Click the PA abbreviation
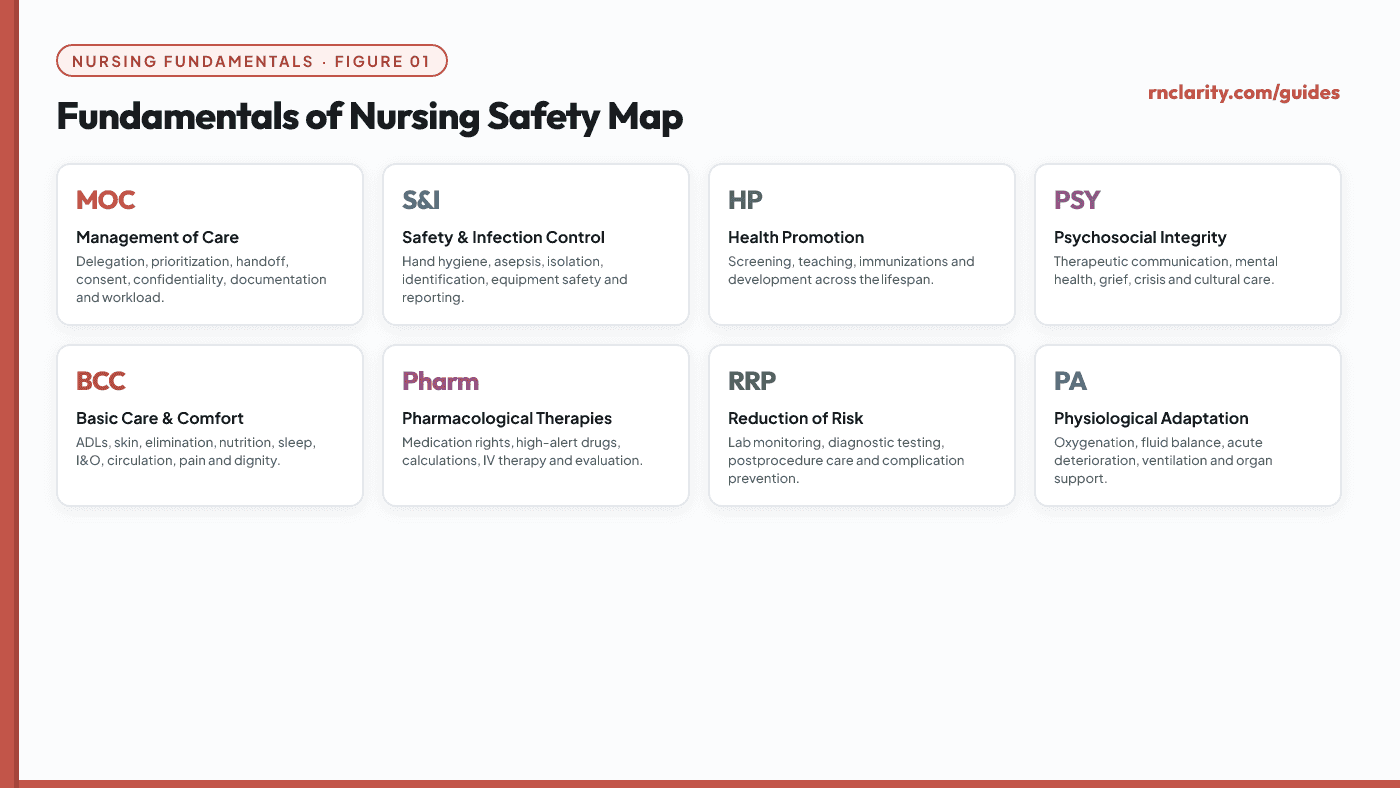Viewport: 1400px width, 788px height. point(1070,381)
